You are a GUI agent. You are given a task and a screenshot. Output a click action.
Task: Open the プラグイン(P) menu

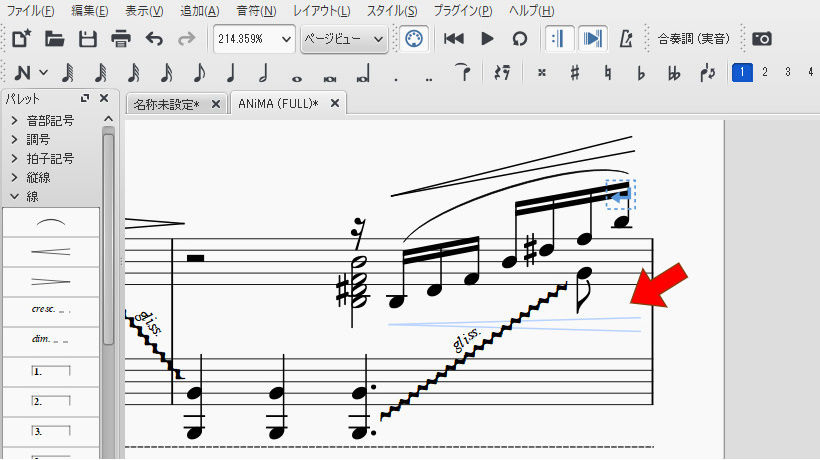coord(463,10)
